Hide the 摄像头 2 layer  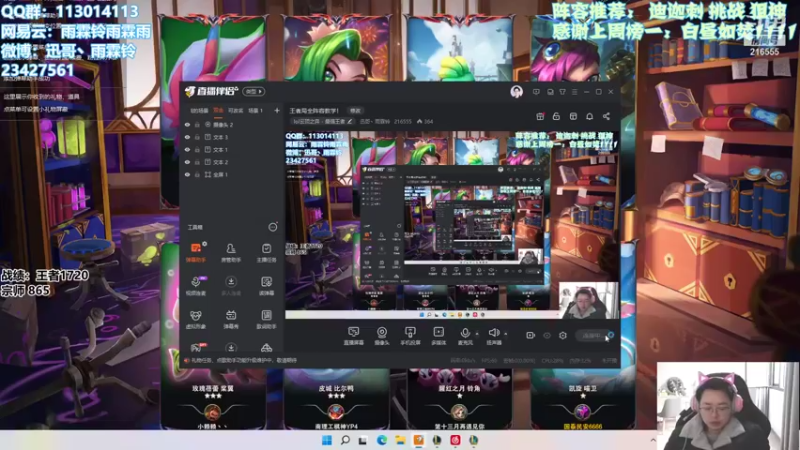pos(187,124)
